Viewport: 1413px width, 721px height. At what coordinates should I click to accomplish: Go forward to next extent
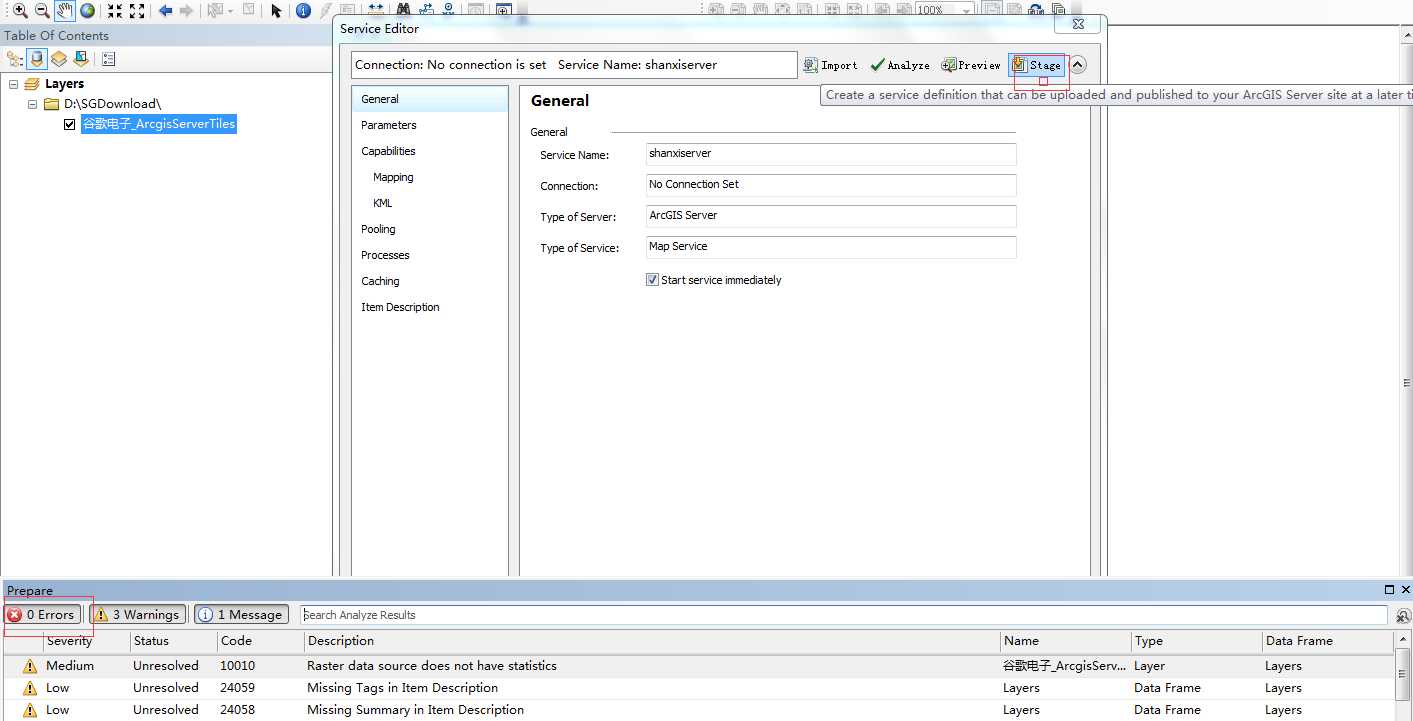coord(186,11)
